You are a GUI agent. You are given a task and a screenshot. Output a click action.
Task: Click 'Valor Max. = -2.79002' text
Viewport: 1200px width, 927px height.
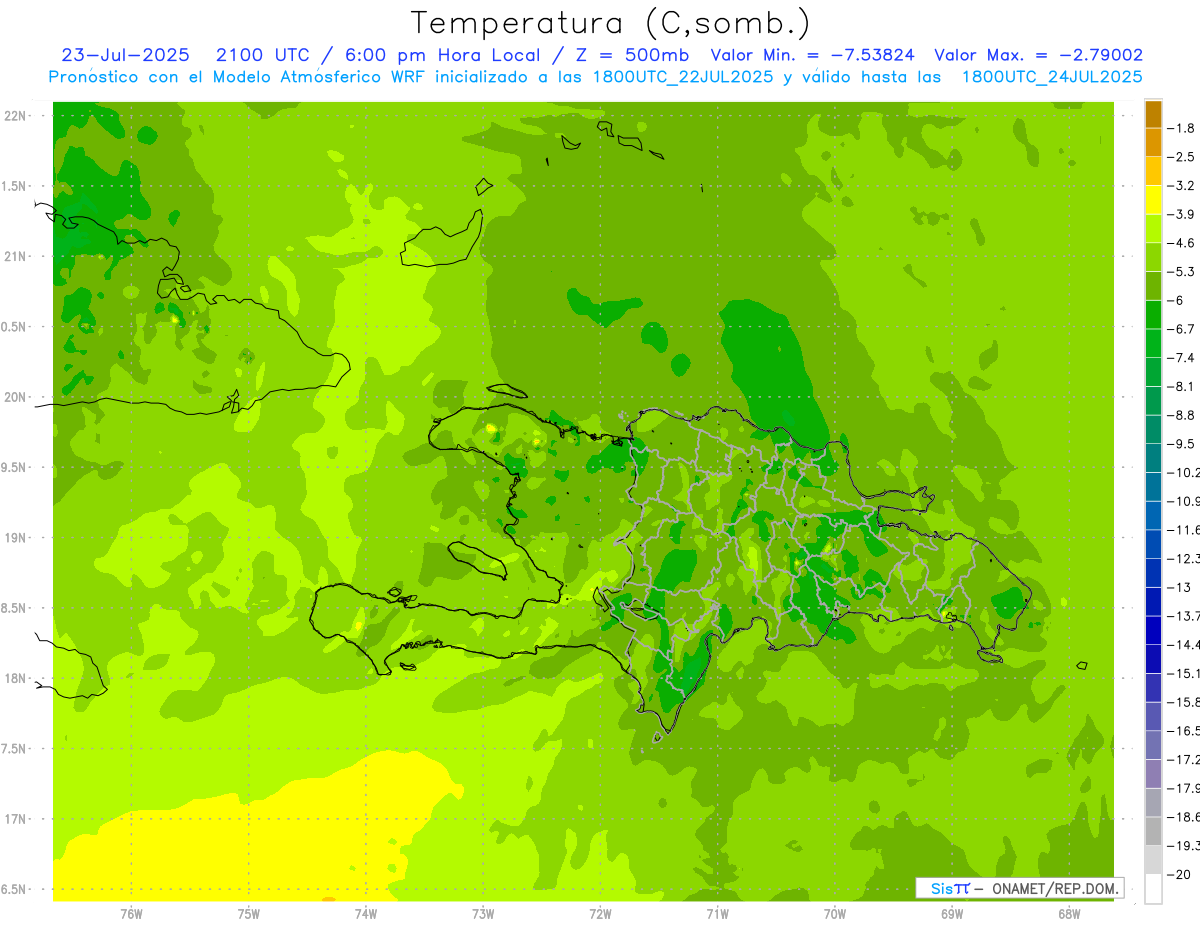pos(1038,56)
